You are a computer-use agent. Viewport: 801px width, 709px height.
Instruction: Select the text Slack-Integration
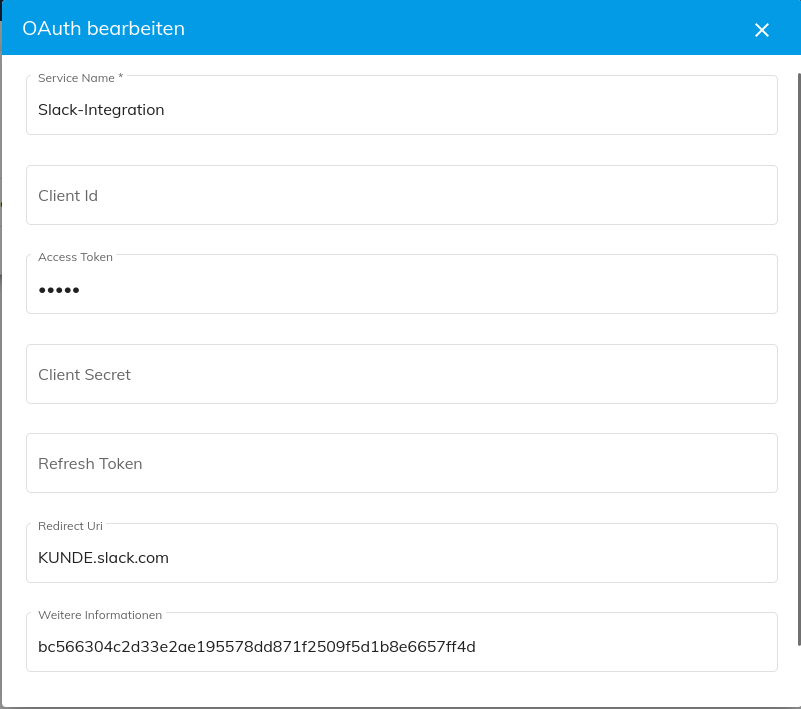101,110
